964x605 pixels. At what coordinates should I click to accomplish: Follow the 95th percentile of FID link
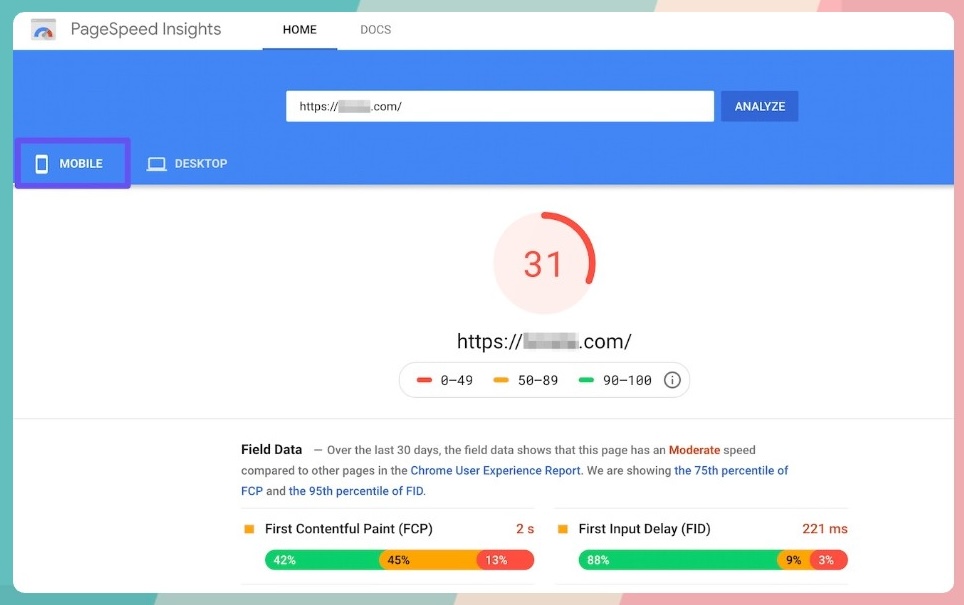[x=355, y=491]
